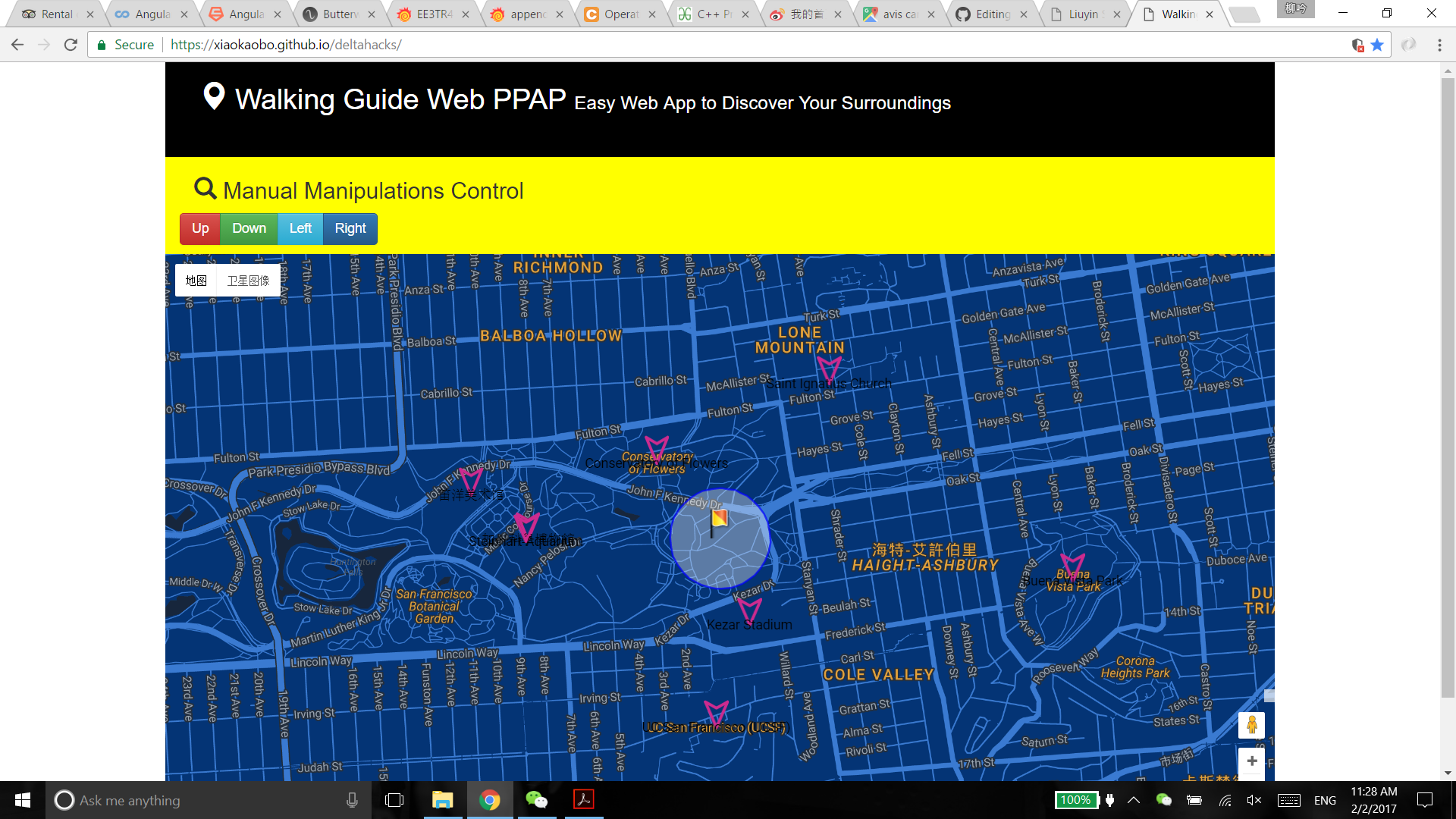The height and width of the screenshot is (819, 1456).
Task: Switch to the C++ browser tab
Action: [x=713, y=14]
